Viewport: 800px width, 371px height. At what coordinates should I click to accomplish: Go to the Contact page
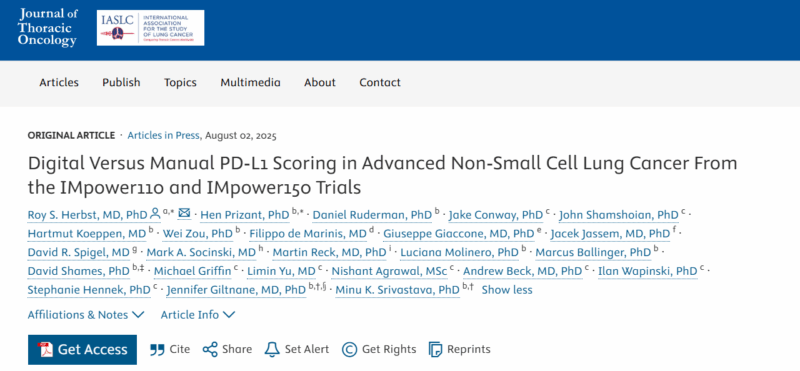click(380, 82)
